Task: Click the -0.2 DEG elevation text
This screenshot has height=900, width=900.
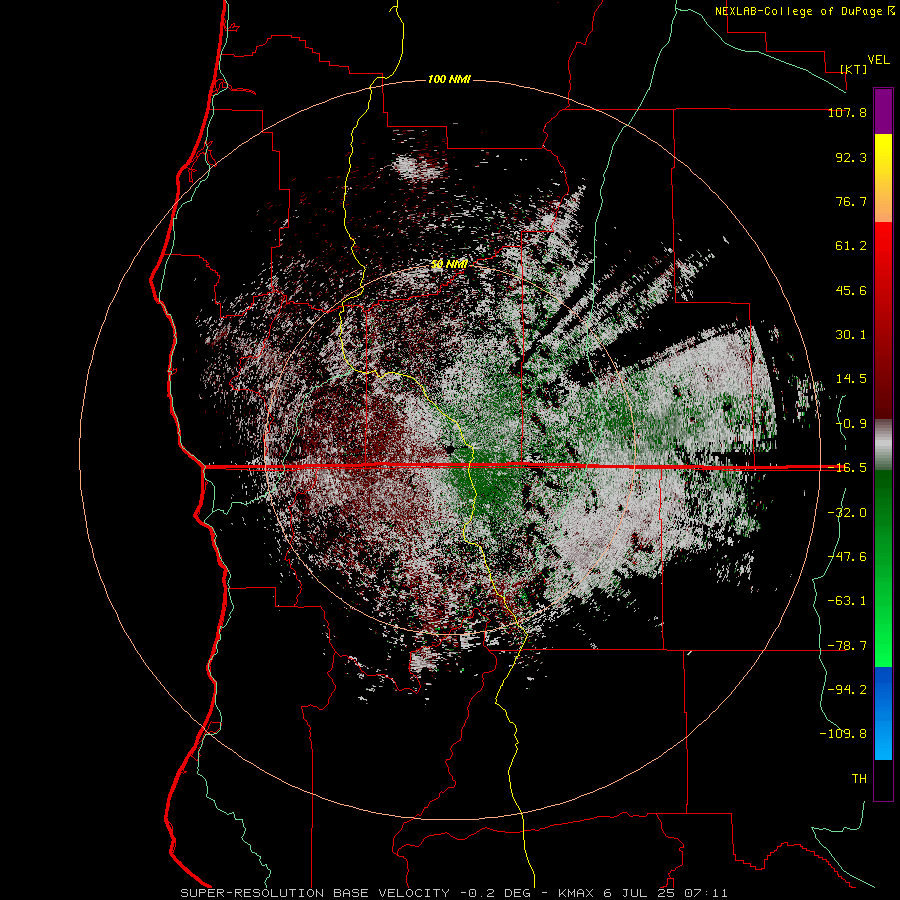Action: [497, 893]
